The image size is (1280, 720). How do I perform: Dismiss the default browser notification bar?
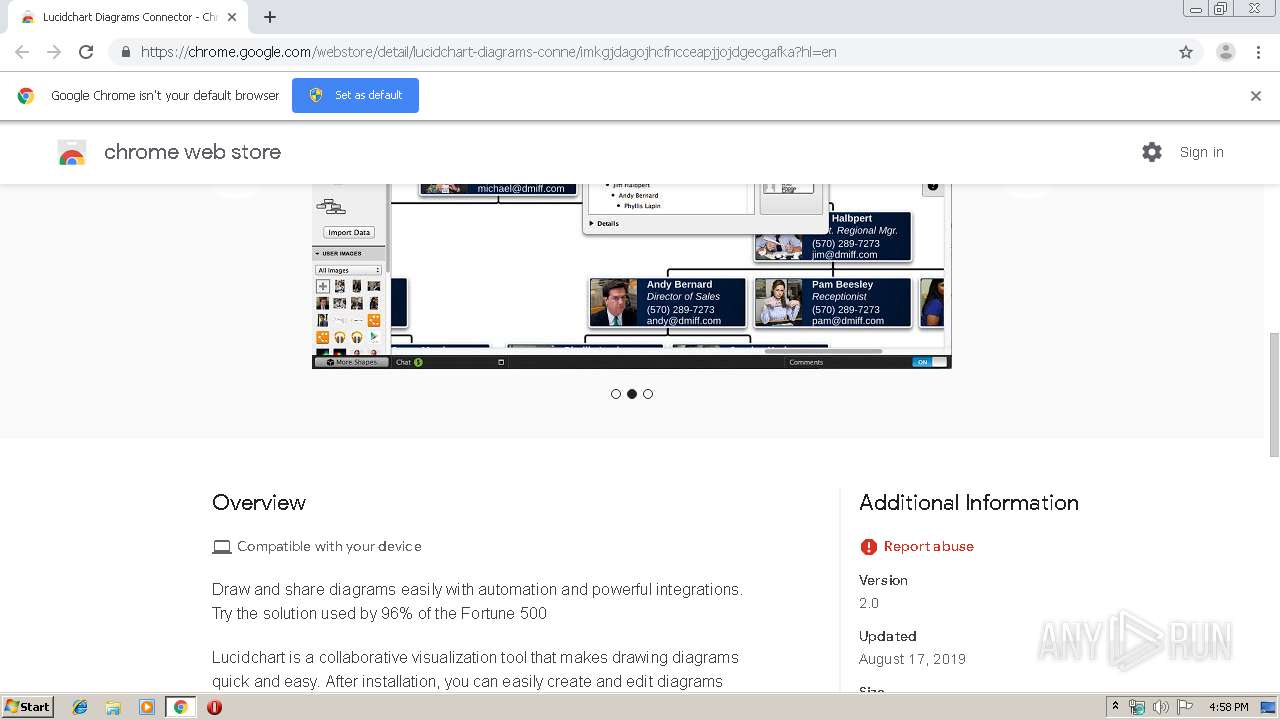tap(1255, 96)
